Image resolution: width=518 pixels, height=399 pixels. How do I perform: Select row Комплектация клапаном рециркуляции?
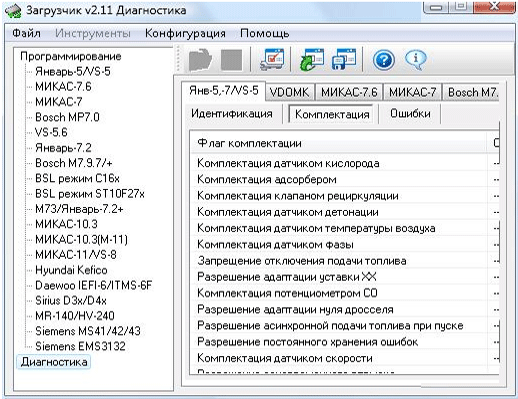click(345, 196)
